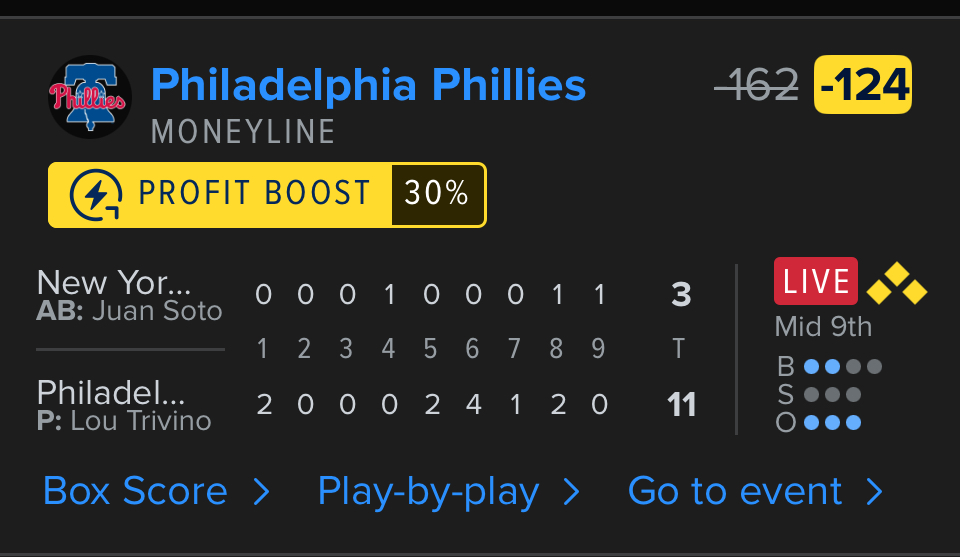This screenshot has width=960, height=557.
Task: Click the chevron next to Box Score
Action: tap(261, 492)
